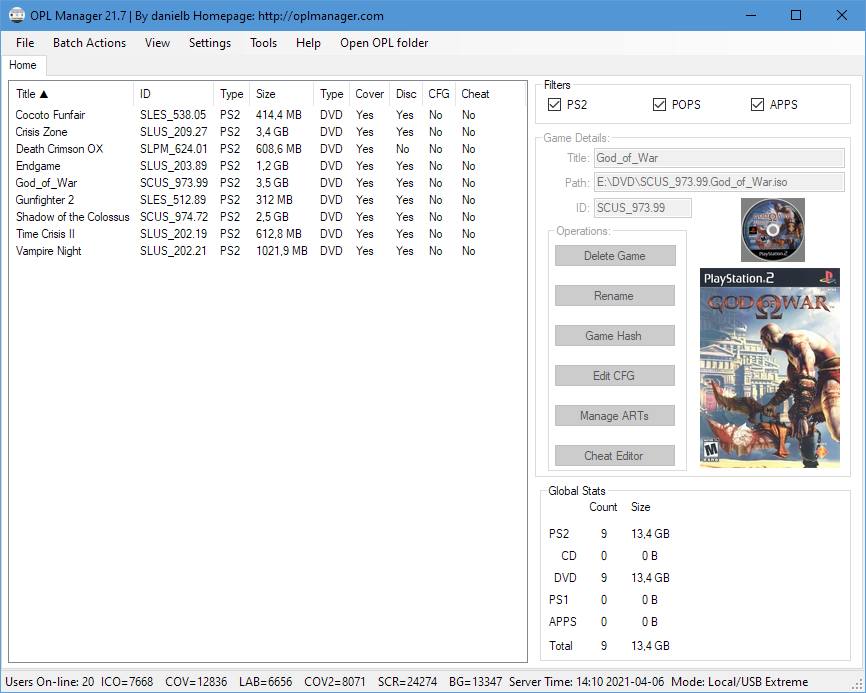The image size is (866, 693).
Task: Sort list by Disc column header
Action: coord(406,94)
